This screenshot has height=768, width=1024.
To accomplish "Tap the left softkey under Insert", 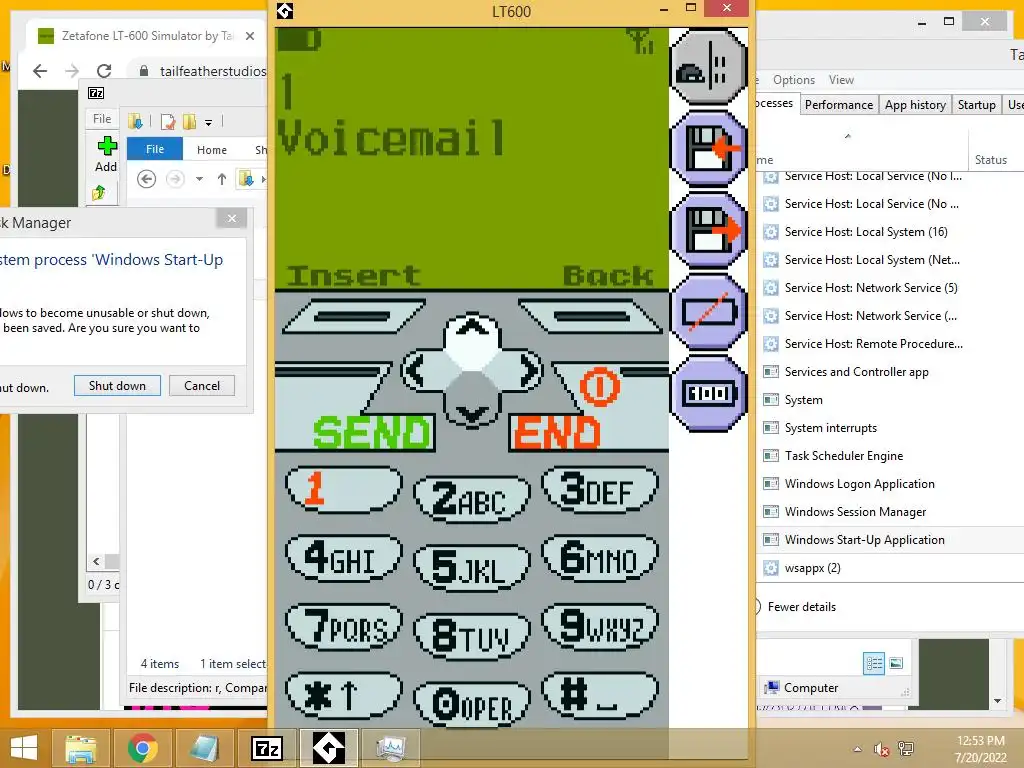I will coord(353,317).
